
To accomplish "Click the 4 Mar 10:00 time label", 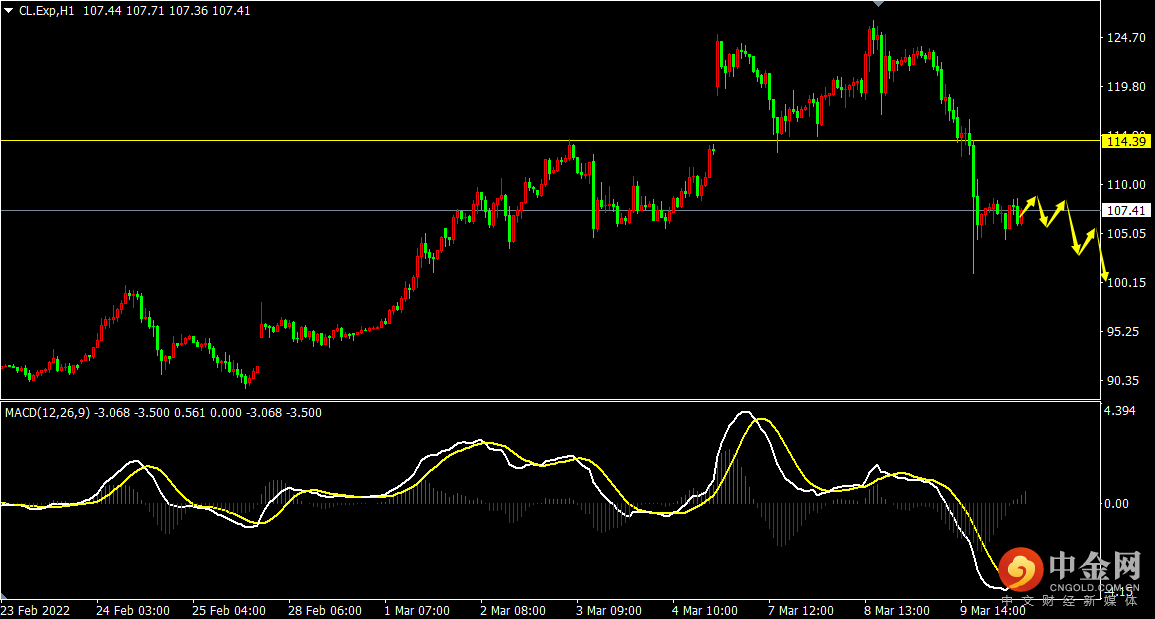I will [705, 611].
